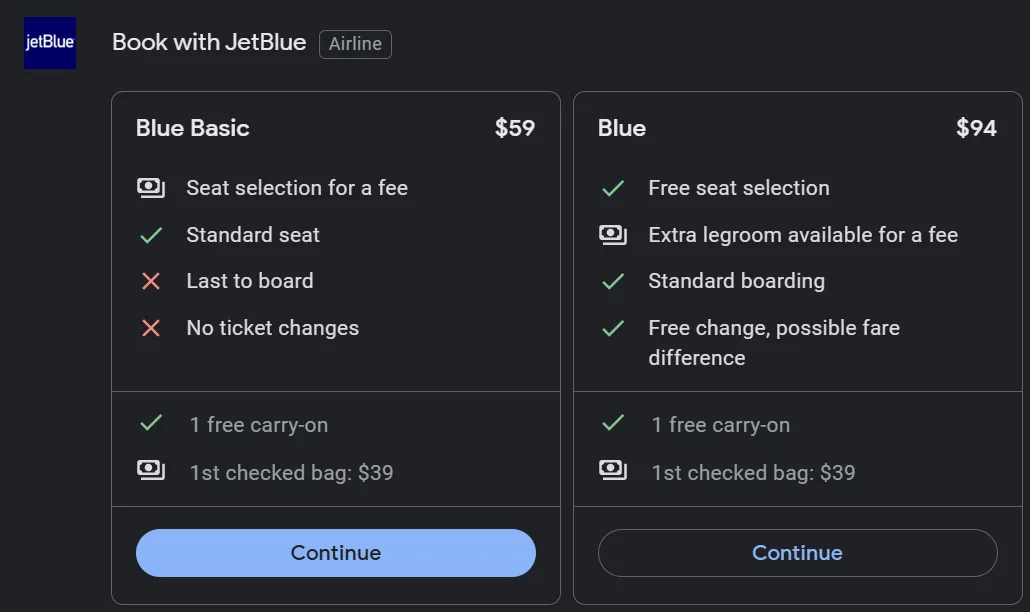Continue with the Blue $94 fare
The height and width of the screenshot is (612, 1030).
coord(797,553)
